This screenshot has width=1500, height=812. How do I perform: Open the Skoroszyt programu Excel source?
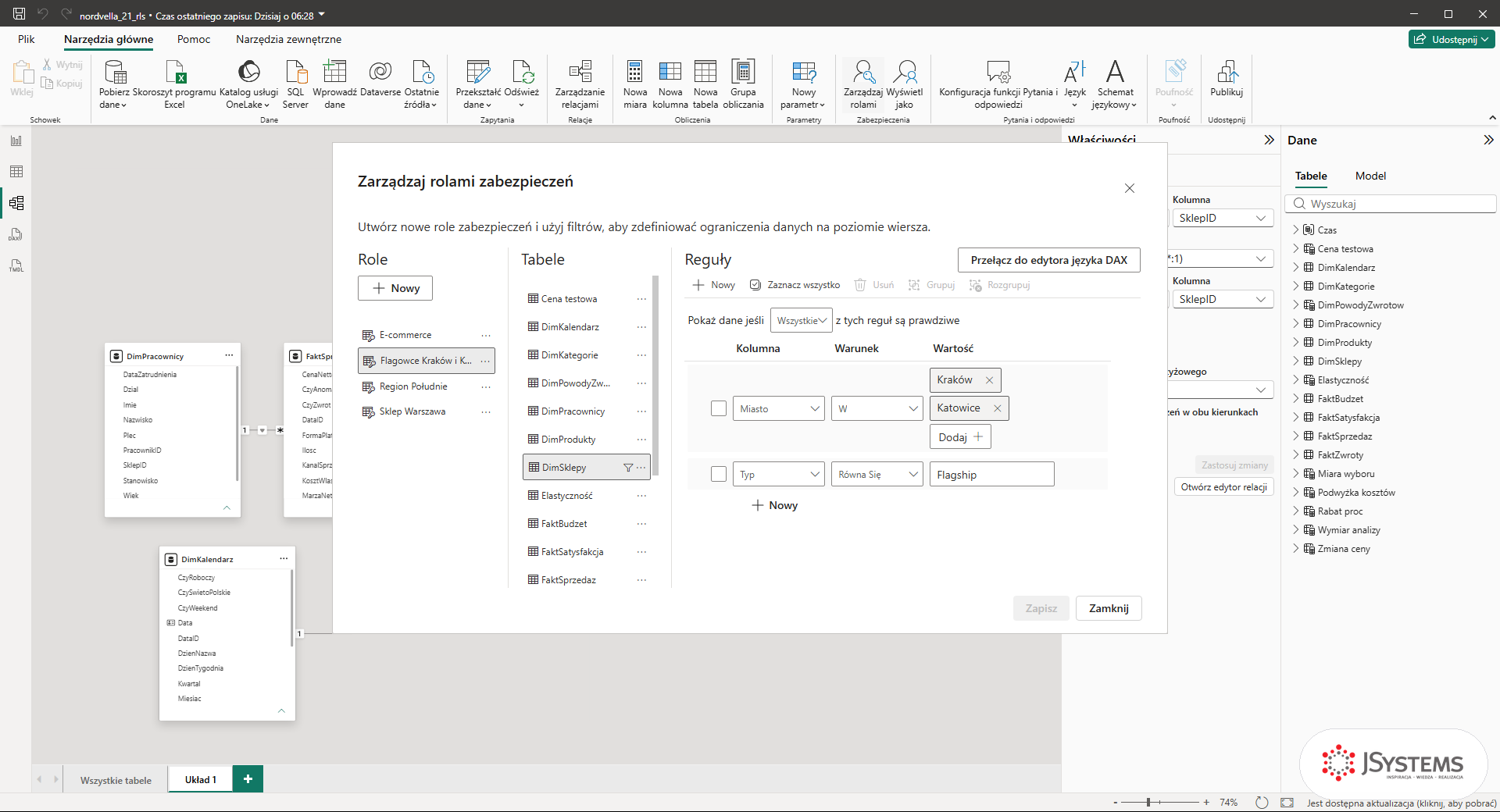pos(174,84)
